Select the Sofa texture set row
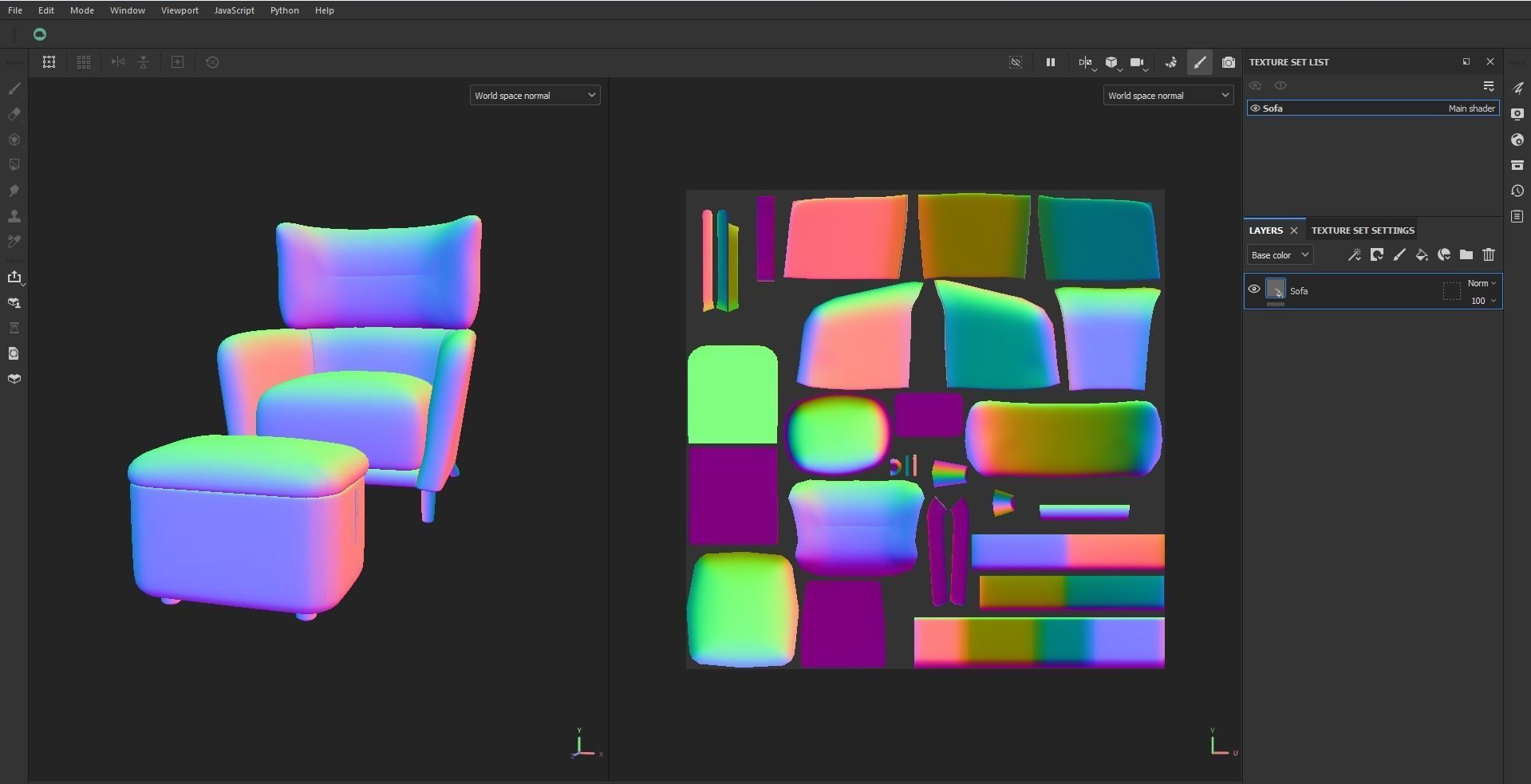 pos(1373,108)
